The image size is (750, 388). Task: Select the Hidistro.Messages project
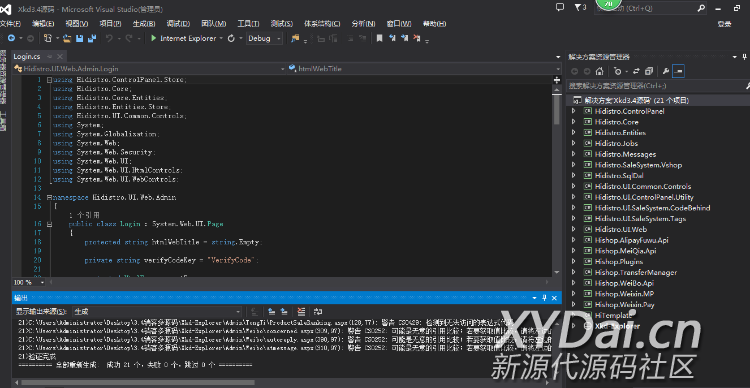pyautogui.click(x=625, y=154)
